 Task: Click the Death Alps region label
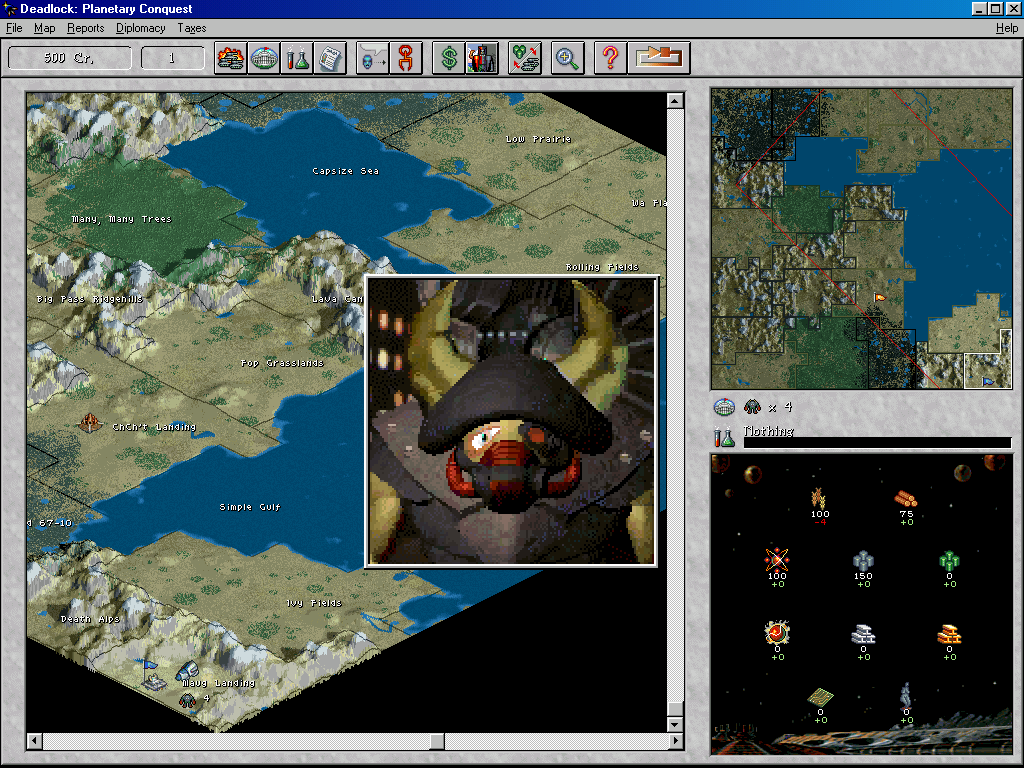click(90, 619)
